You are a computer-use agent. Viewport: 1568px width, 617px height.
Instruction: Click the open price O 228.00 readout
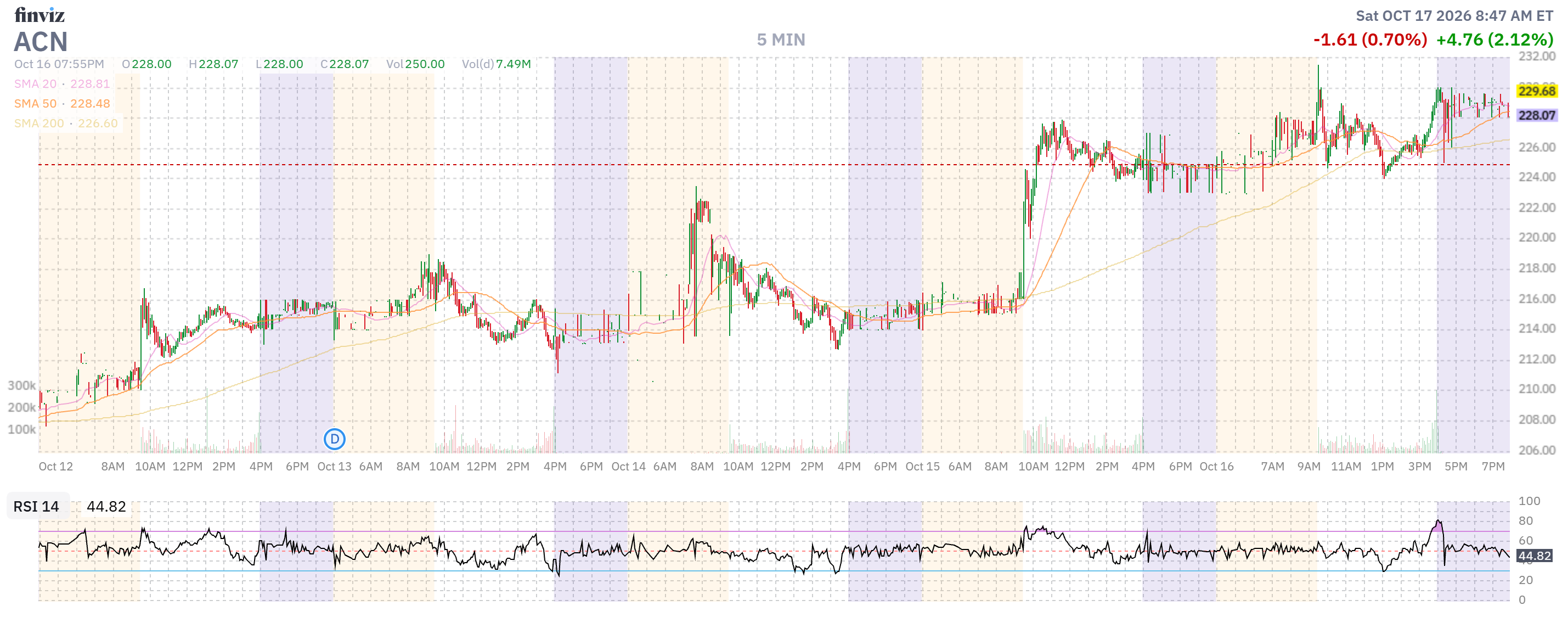(x=146, y=64)
